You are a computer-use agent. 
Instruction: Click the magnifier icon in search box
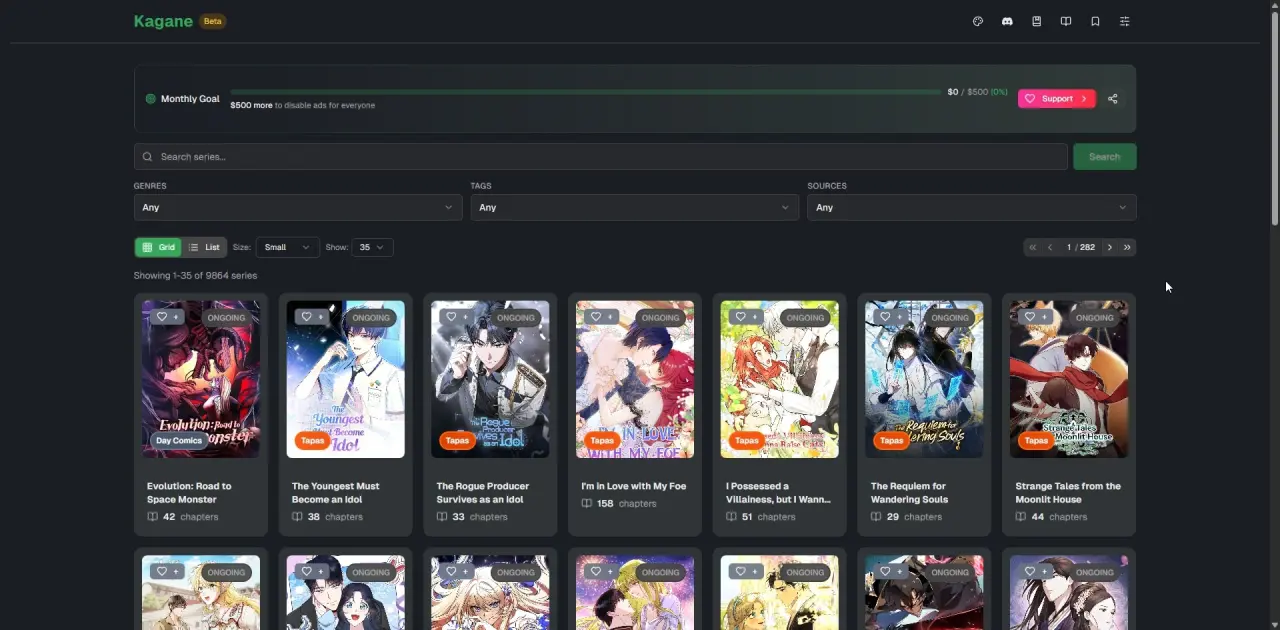[x=148, y=157]
